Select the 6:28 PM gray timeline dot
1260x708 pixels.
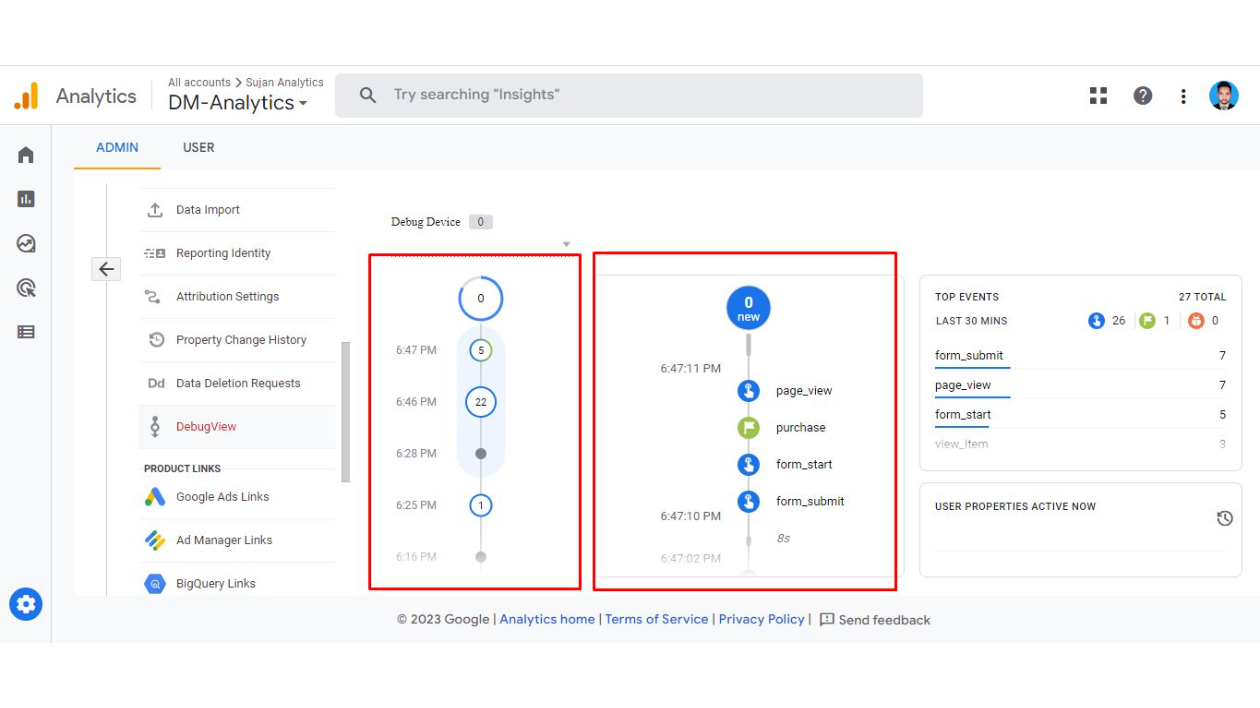point(481,454)
